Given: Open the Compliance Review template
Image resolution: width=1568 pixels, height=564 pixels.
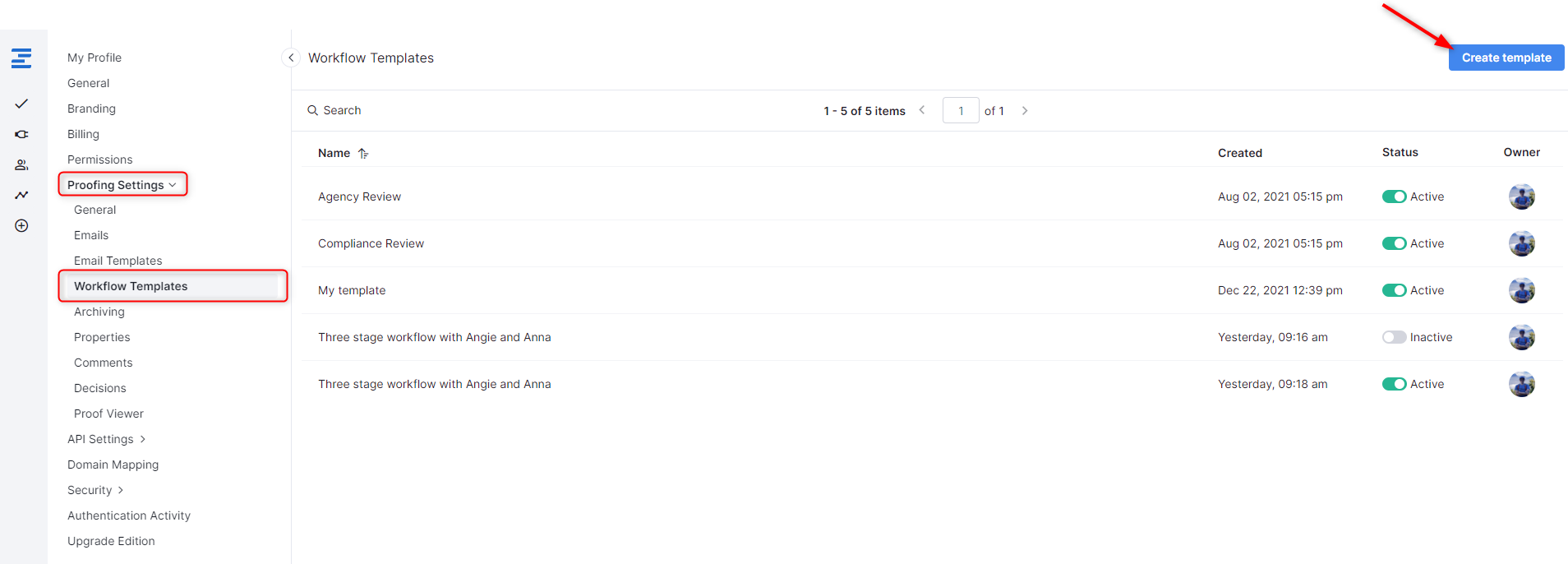Looking at the screenshot, I should click(x=371, y=243).
